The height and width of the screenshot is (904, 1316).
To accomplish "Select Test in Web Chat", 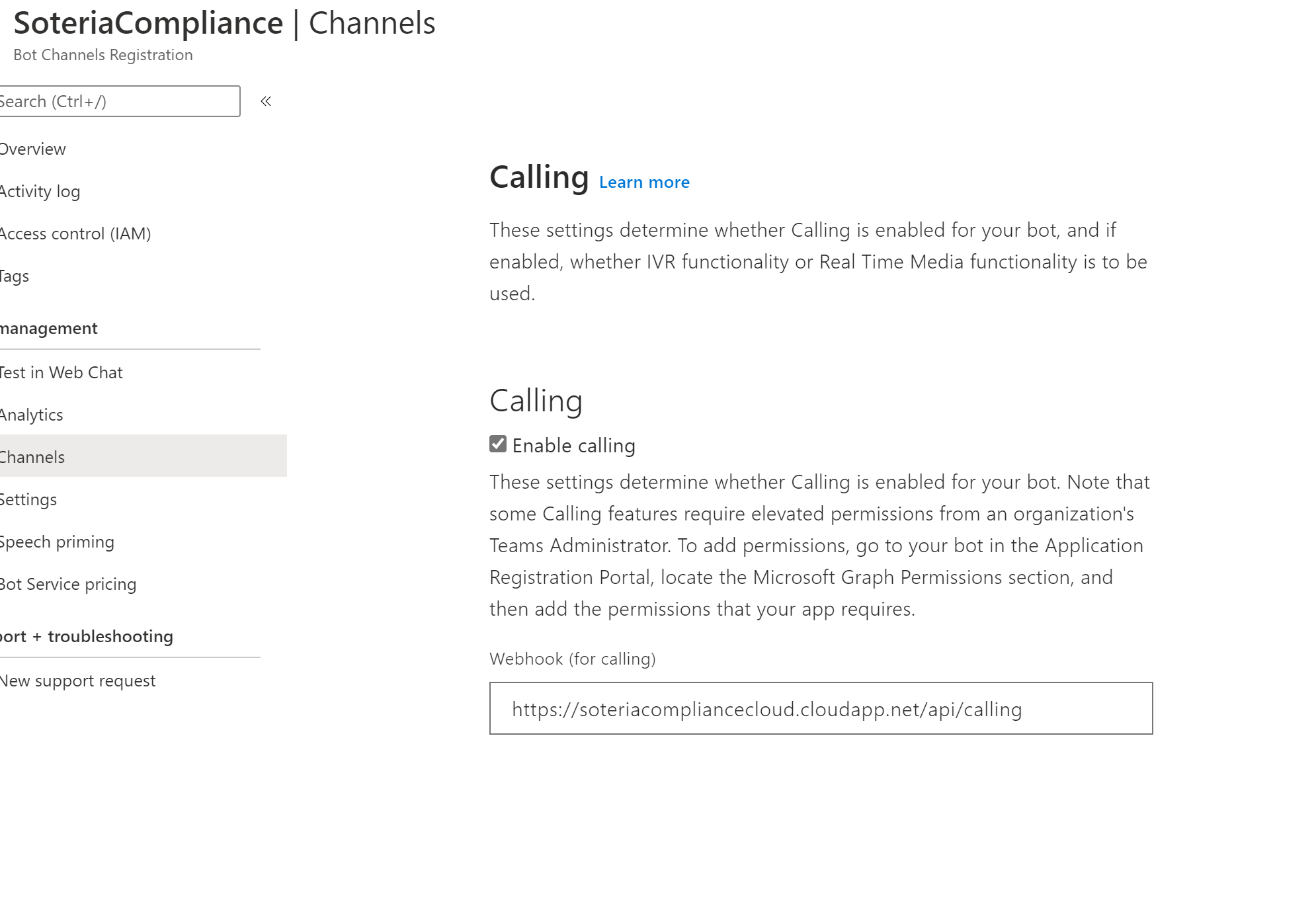I will 61,372.
